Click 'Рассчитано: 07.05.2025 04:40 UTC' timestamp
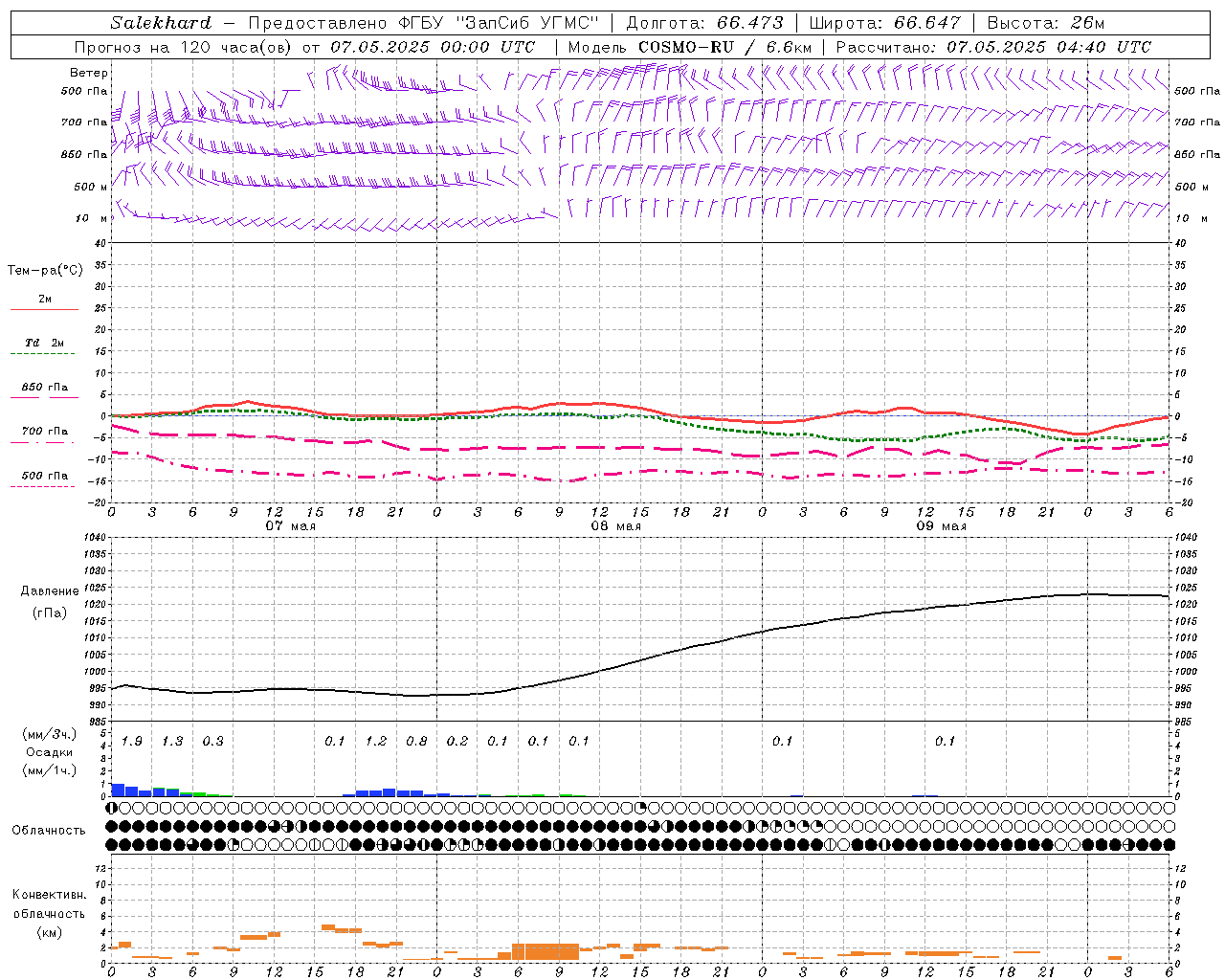 (993, 47)
